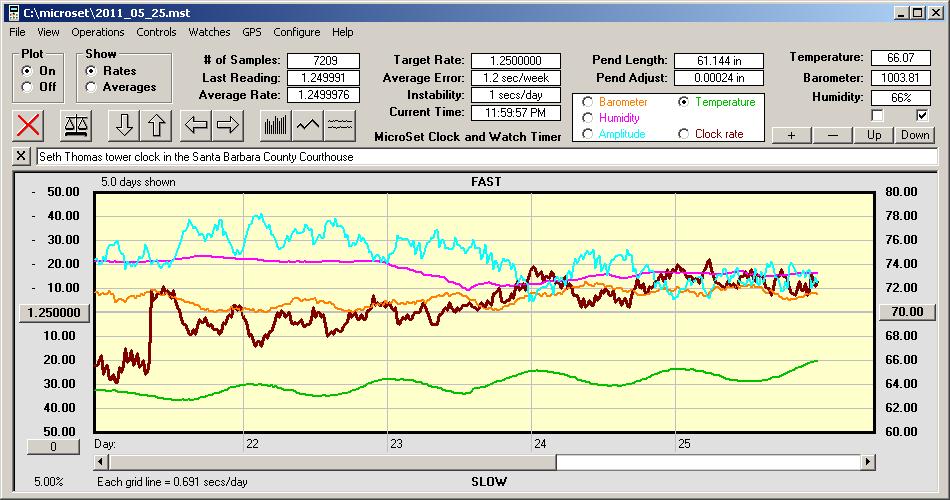Viewport: 950px width, 500px height.
Task: Choose the Barometer trace radio button
Action: coord(587,102)
